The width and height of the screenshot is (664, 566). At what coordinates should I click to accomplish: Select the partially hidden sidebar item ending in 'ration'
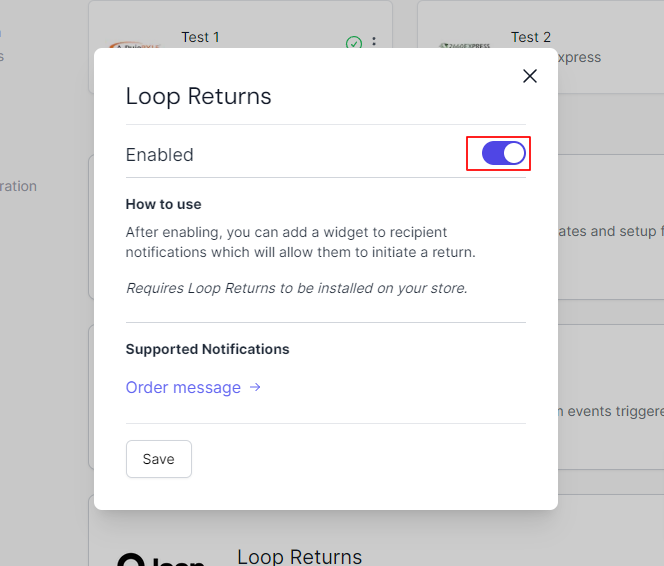(18, 186)
